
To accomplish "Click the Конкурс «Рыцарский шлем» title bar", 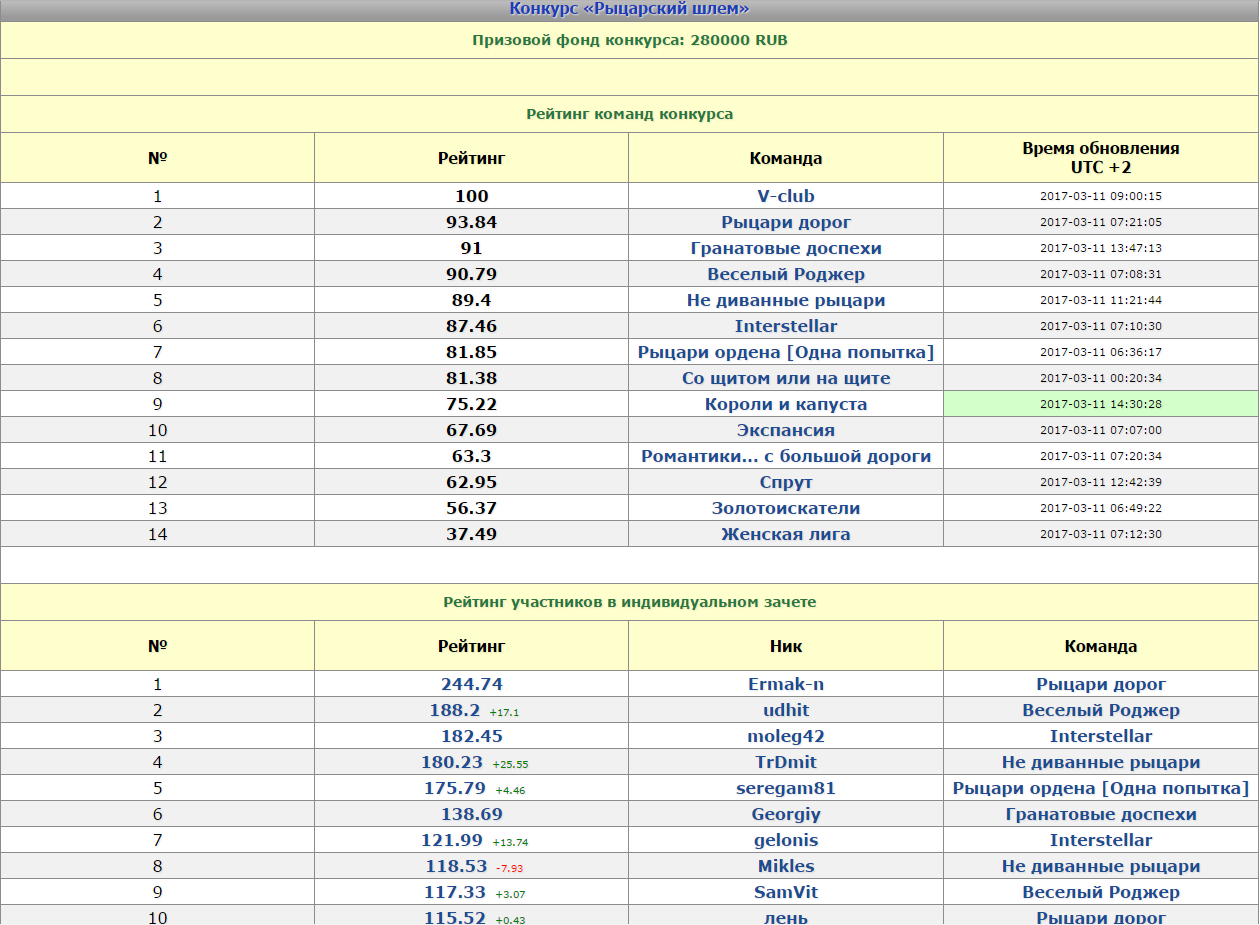I will pyautogui.click(x=630, y=9).
